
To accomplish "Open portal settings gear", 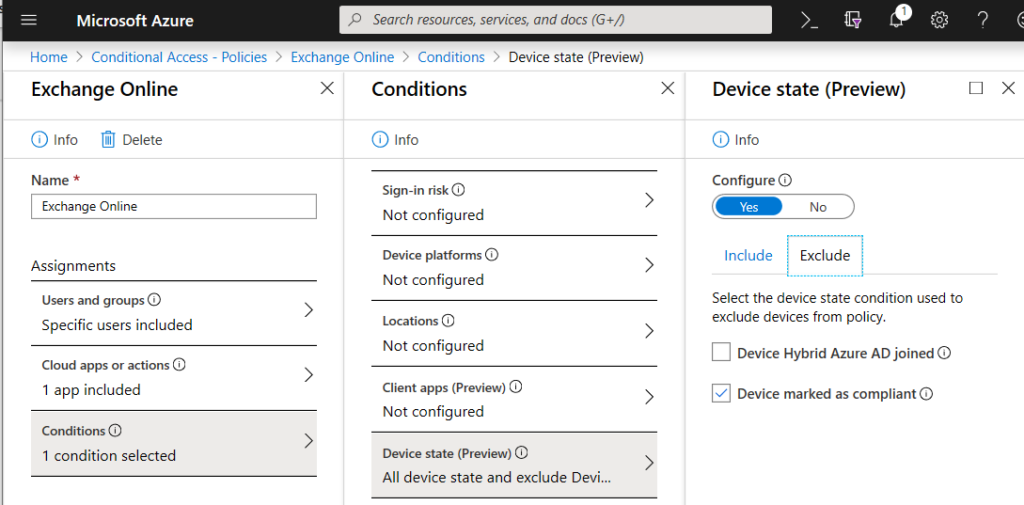I will coord(939,20).
